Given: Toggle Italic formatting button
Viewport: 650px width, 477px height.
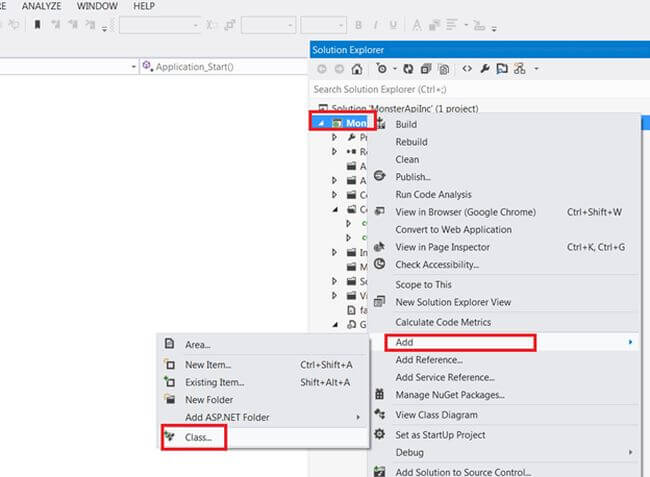Looking at the screenshot, I should click(376, 25).
